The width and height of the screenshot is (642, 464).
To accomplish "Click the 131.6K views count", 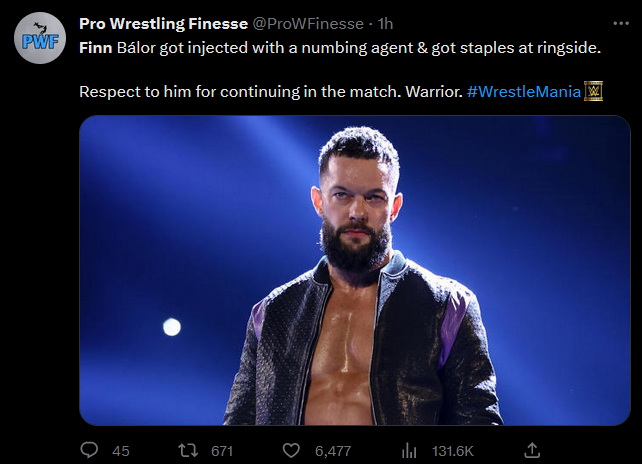I will (453, 451).
